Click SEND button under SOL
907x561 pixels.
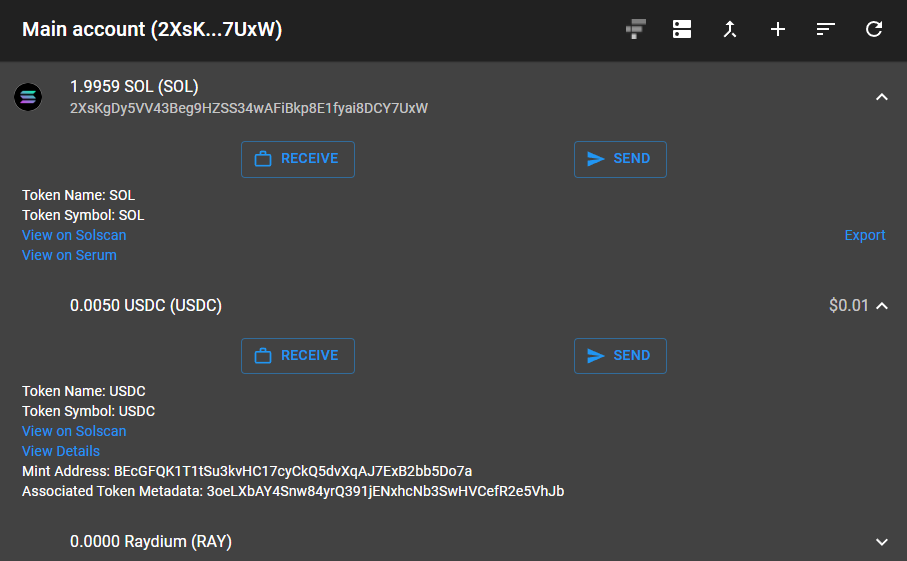pos(620,159)
